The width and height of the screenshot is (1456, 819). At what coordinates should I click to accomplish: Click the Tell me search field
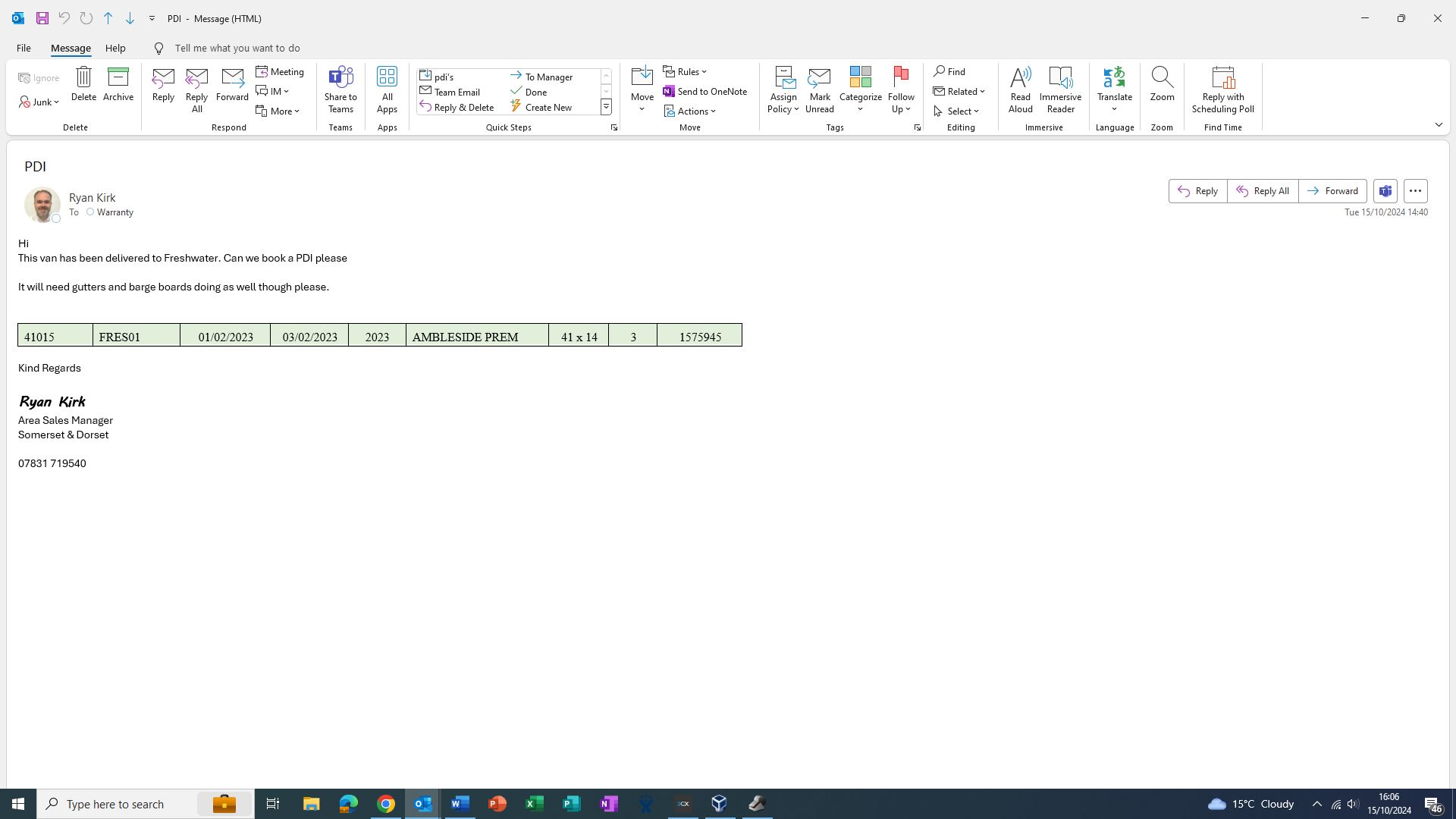click(237, 48)
